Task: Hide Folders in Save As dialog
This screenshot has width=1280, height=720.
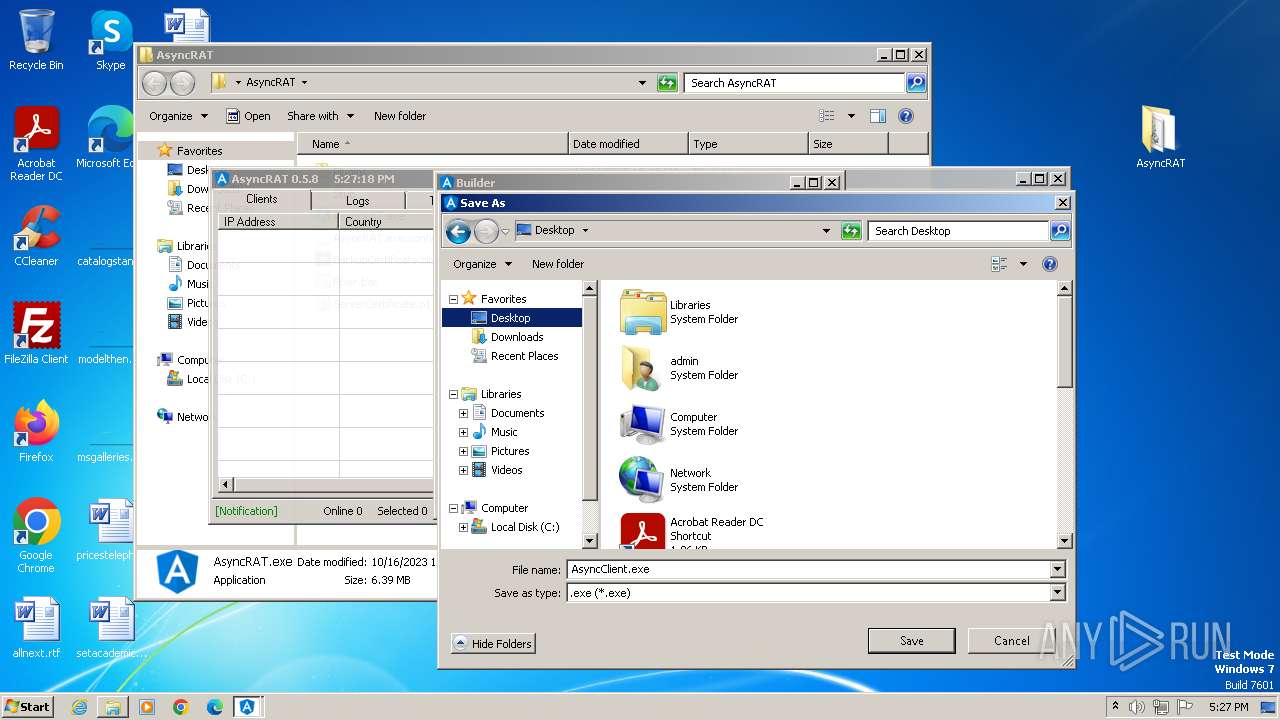Action: (493, 643)
